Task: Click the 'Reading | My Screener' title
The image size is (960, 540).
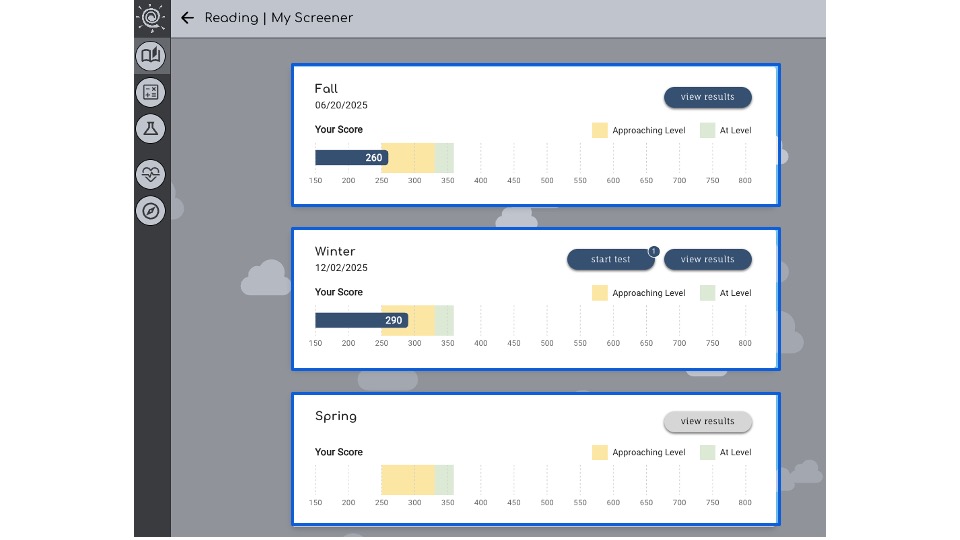Action: click(x=279, y=18)
